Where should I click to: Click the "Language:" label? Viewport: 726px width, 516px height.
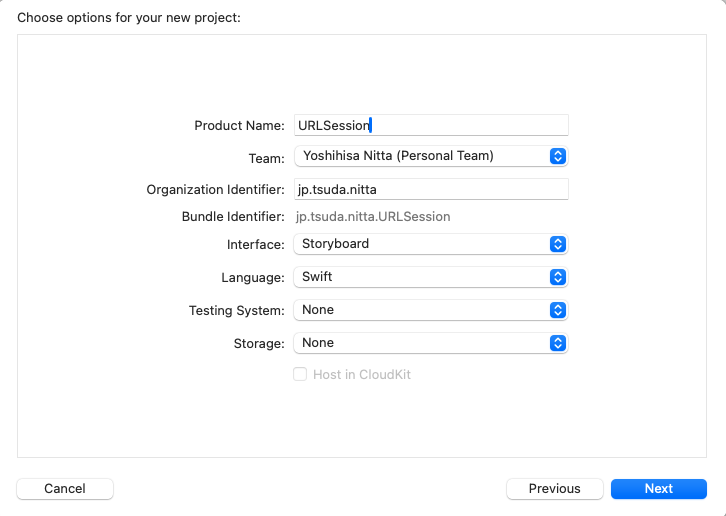pos(253,278)
